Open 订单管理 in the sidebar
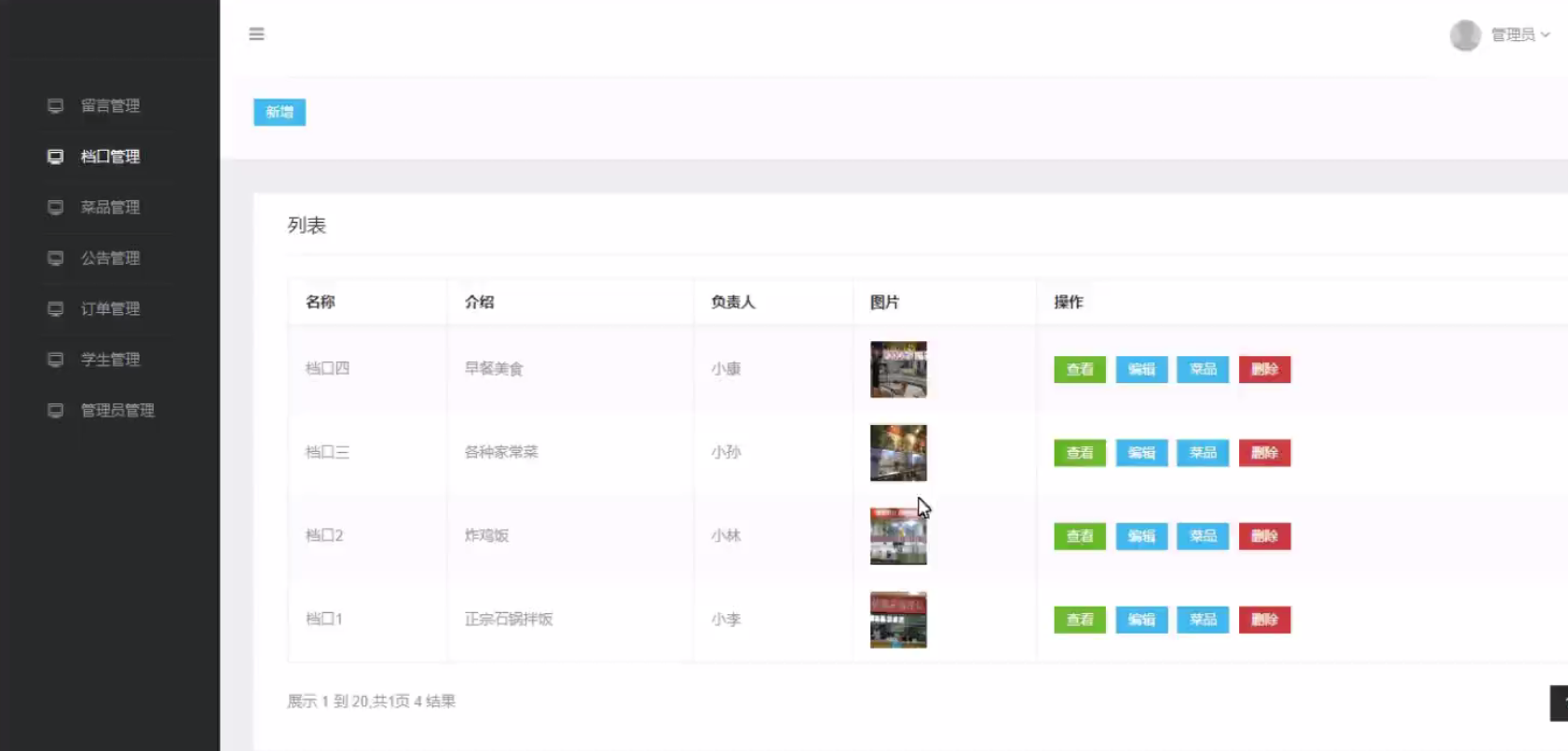This screenshot has width=1568, height=751. [x=110, y=309]
